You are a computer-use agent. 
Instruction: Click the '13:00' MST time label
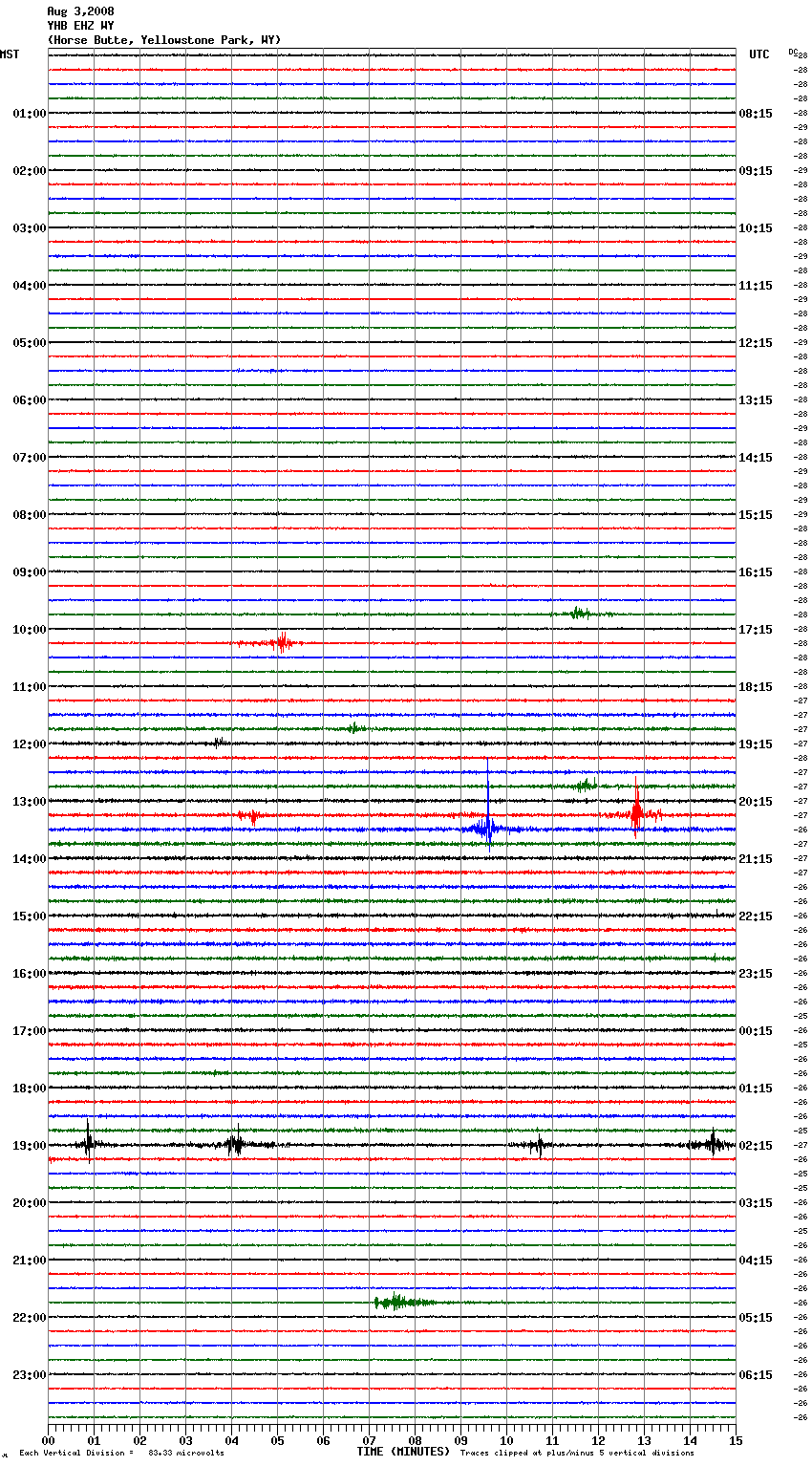click(29, 802)
